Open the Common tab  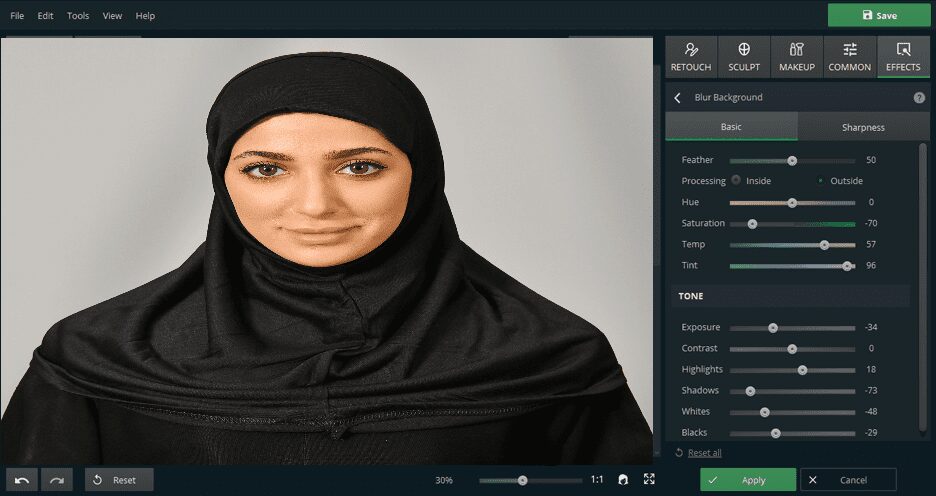(x=849, y=57)
